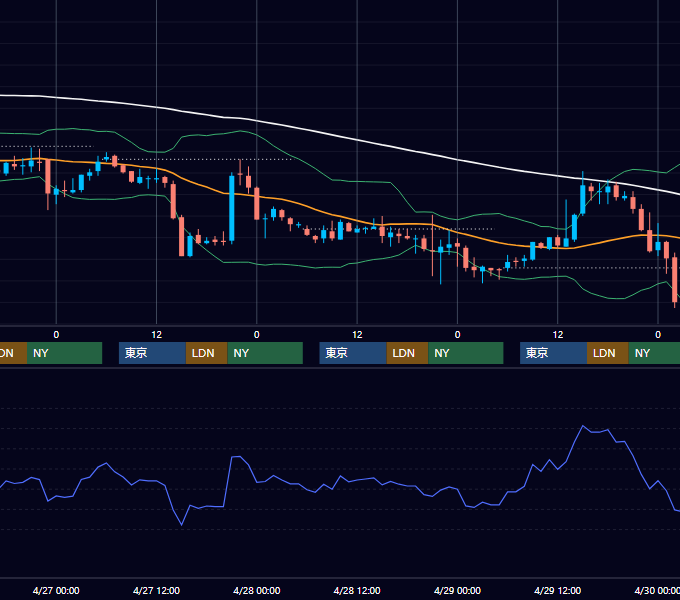Click hour label 0 above 4/28 00:00
The image size is (680, 600).
click(x=257, y=335)
